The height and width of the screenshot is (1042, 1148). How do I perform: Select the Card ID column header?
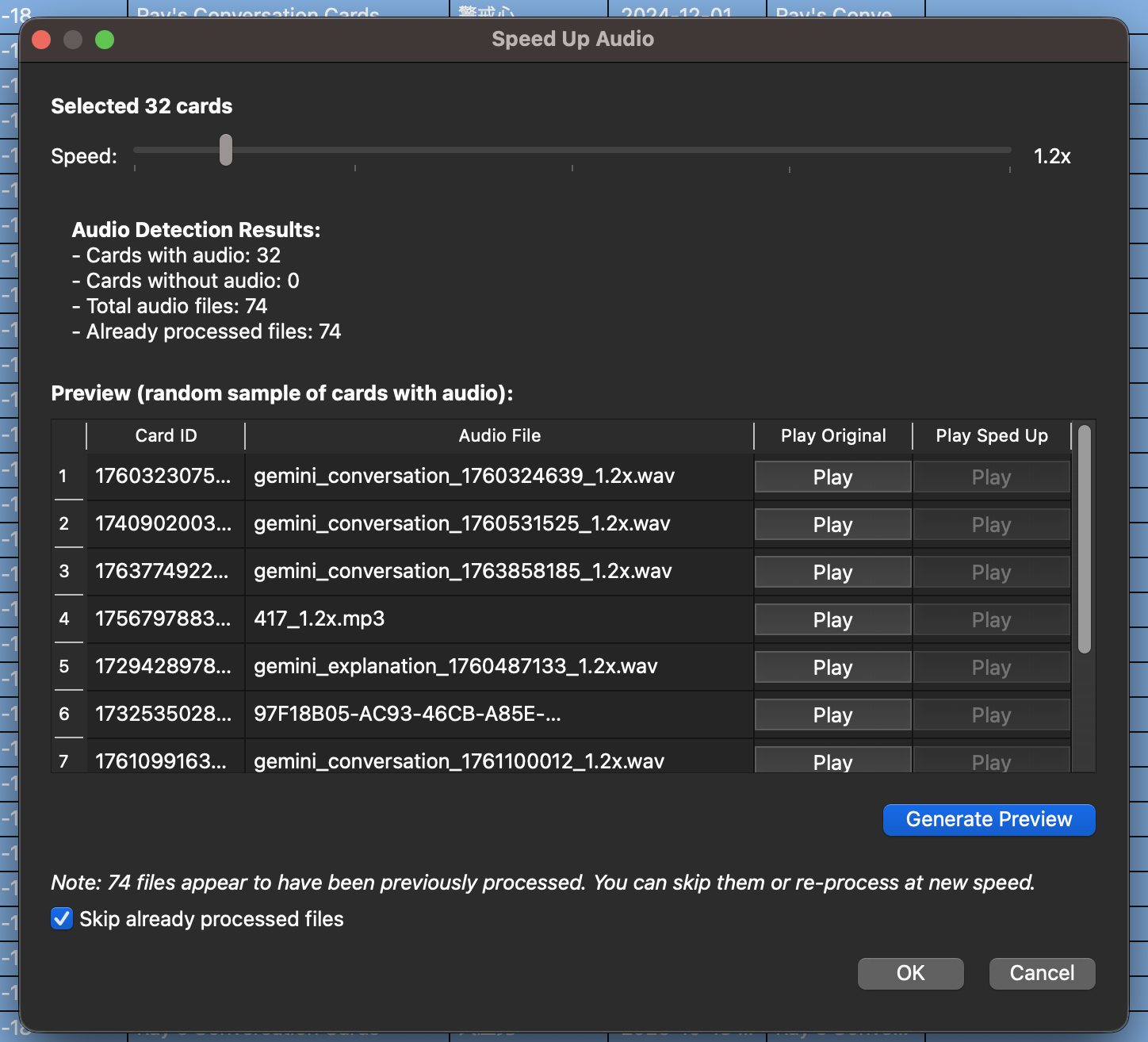point(165,435)
